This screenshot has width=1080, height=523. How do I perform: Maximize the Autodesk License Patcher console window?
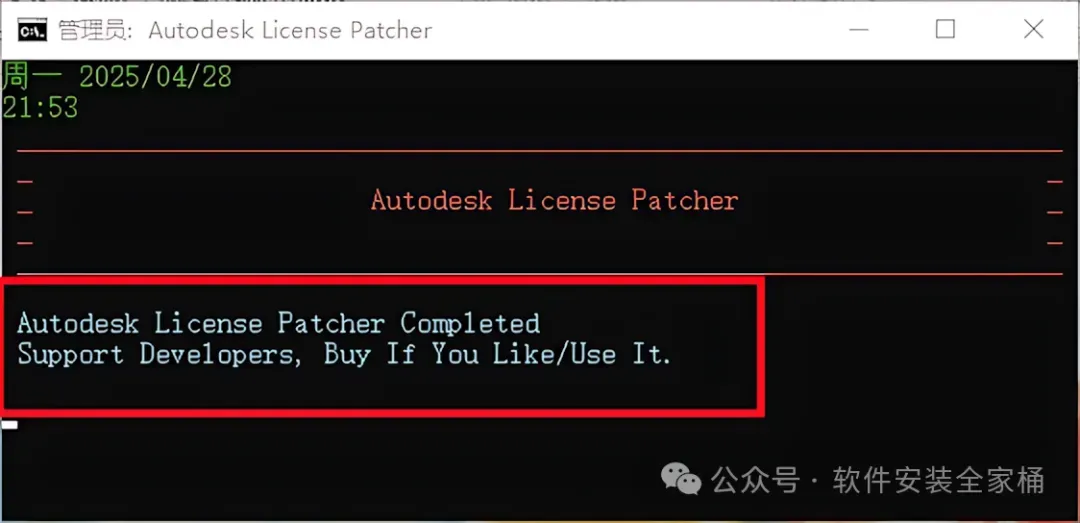(945, 30)
